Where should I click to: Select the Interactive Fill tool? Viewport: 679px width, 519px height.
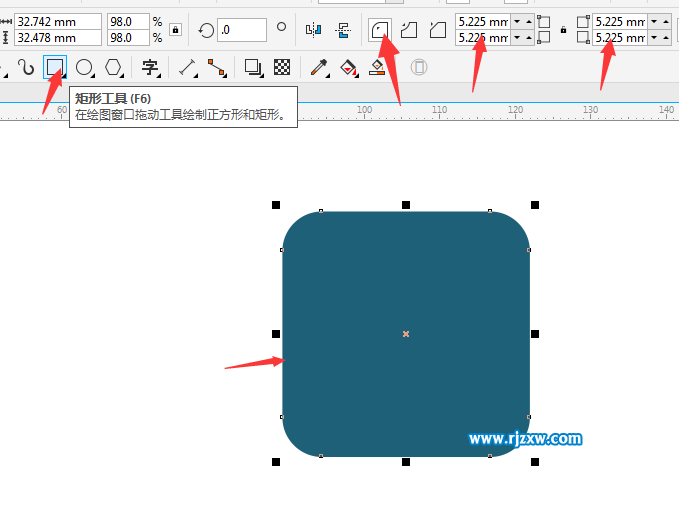click(x=349, y=68)
